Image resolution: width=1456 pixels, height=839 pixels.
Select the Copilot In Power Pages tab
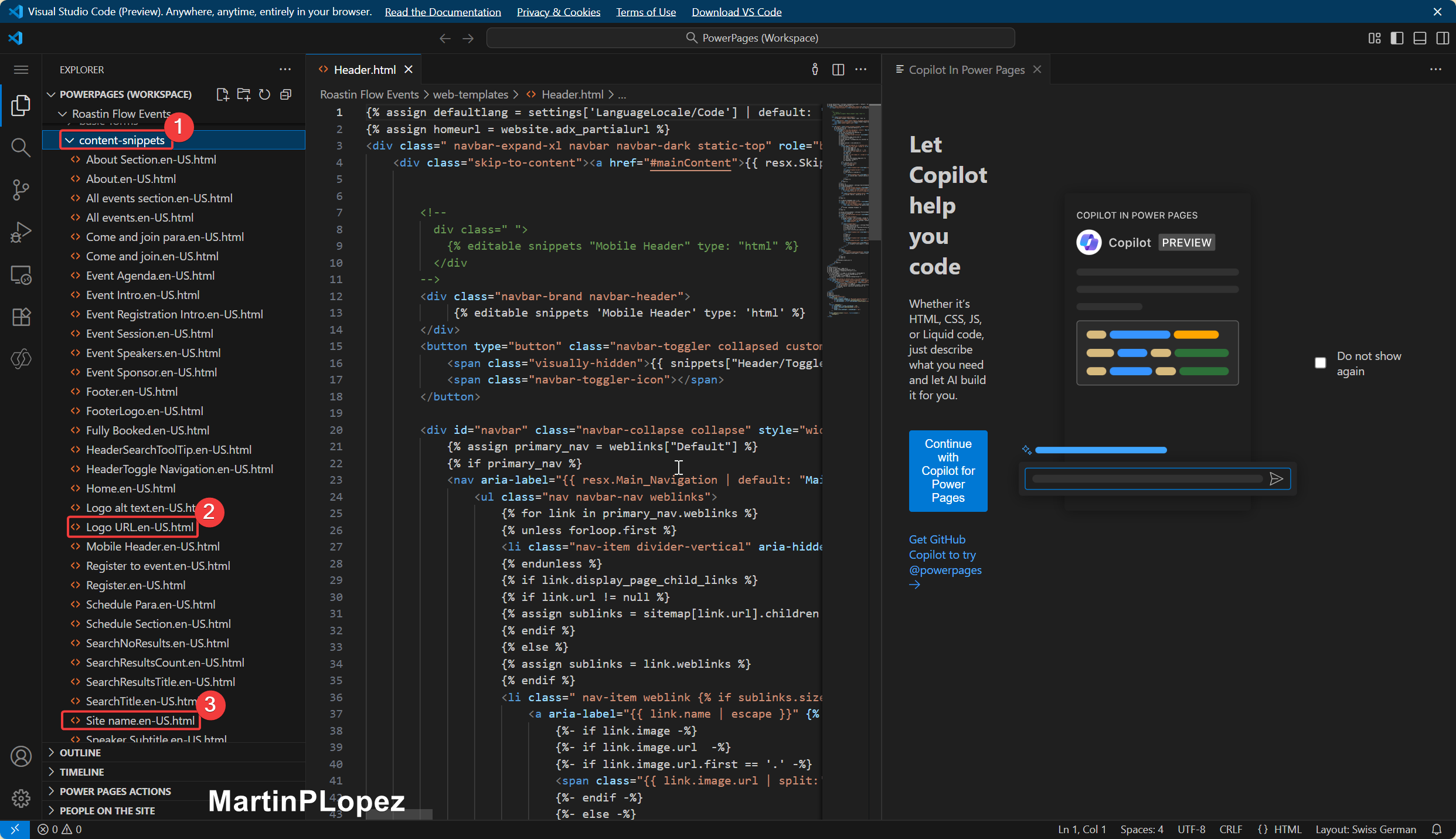[x=966, y=70]
